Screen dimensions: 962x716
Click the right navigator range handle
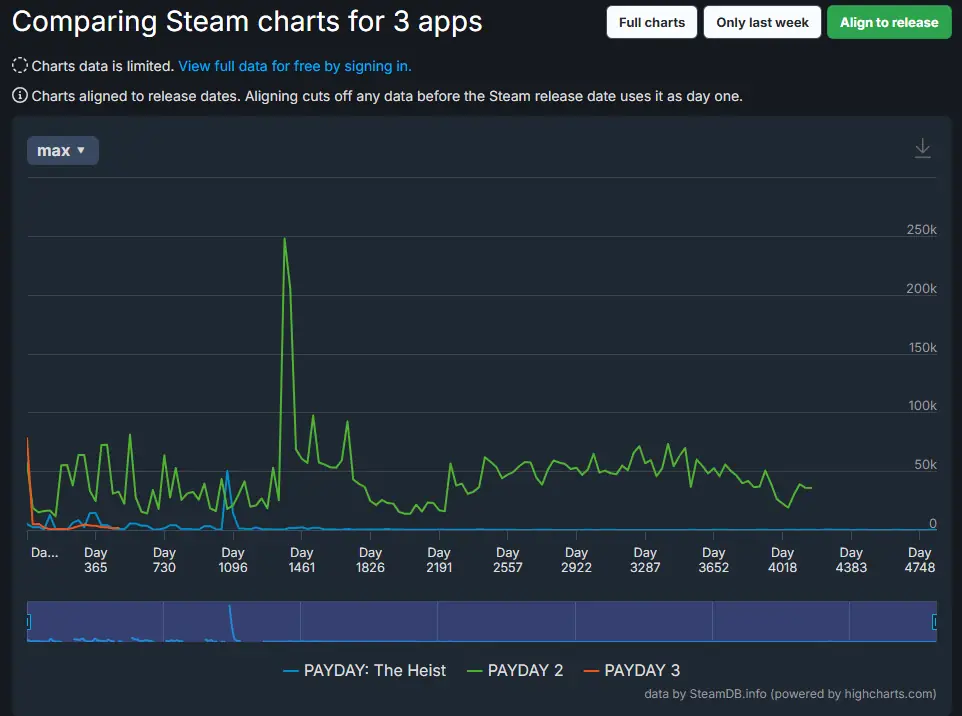pos(935,622)
